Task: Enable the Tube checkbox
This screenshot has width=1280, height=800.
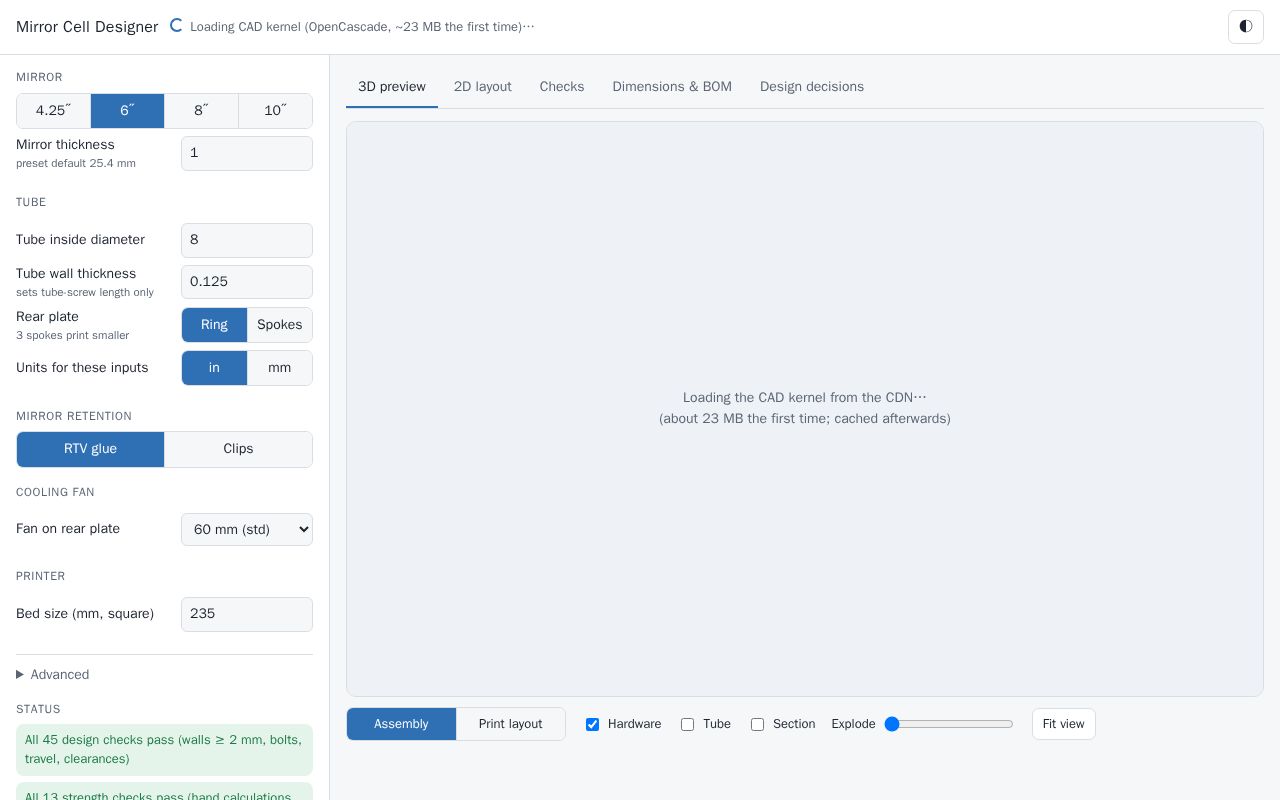Action: 687,724
